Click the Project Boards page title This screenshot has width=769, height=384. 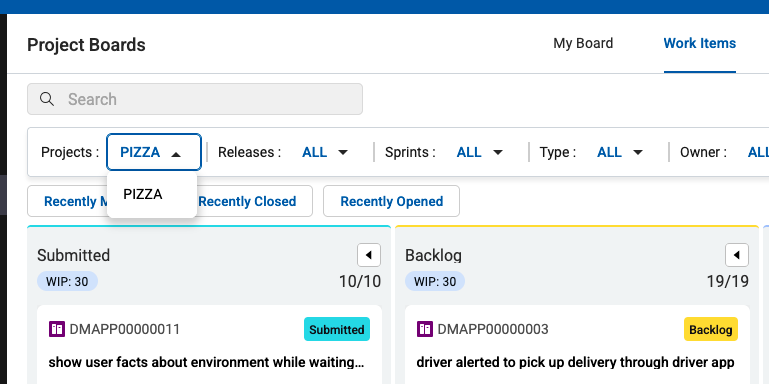[86, 45]
